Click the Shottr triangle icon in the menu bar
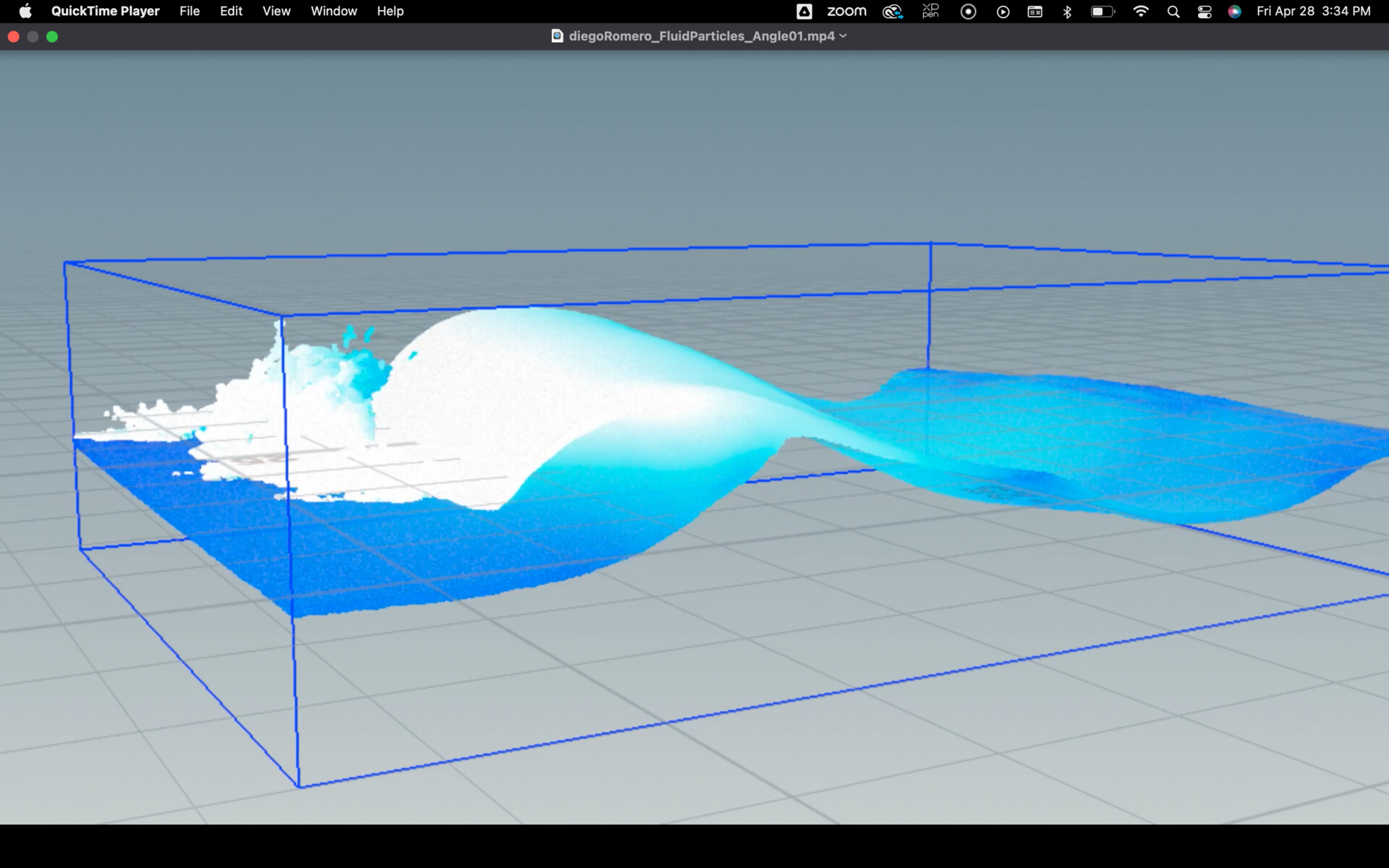 [x=804, y=11]
